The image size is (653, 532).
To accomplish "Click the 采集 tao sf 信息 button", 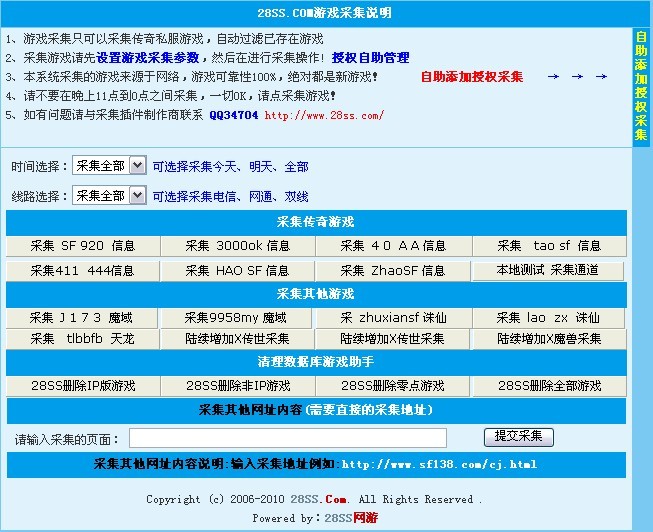I will [x=548, y=246].
